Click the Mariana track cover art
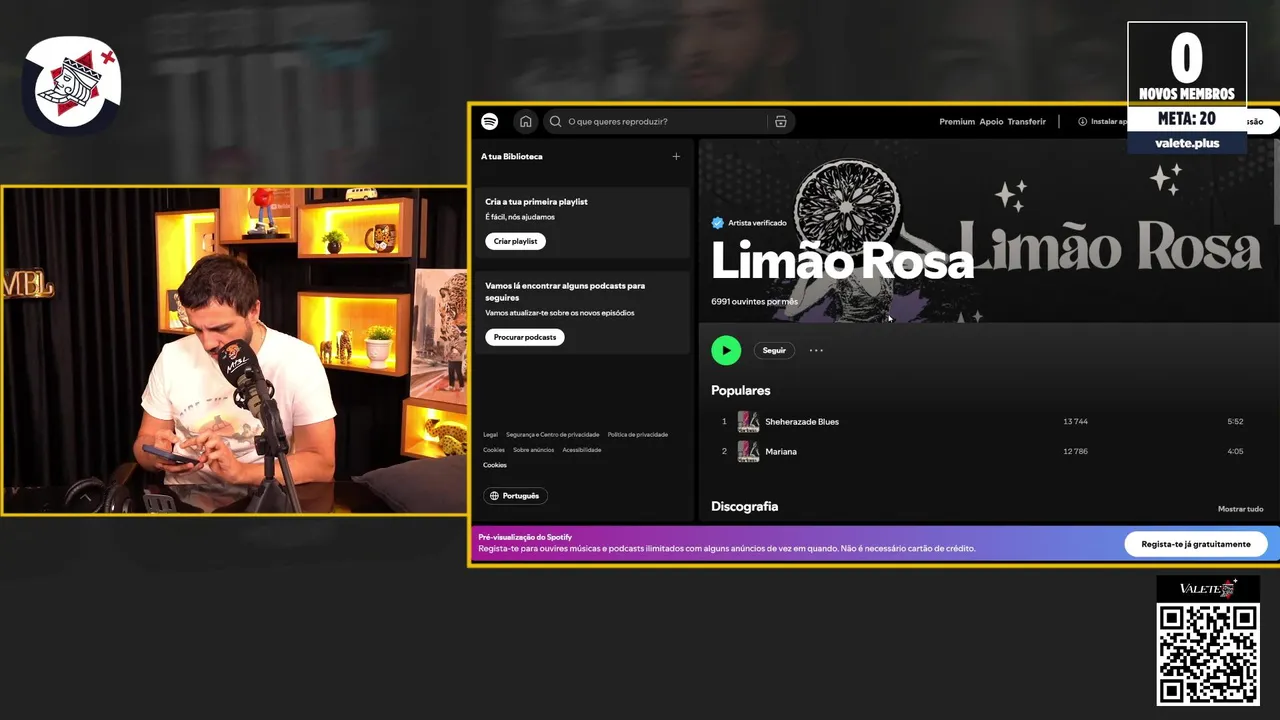Screen dimensions: 1280x720 pos(748,452)
